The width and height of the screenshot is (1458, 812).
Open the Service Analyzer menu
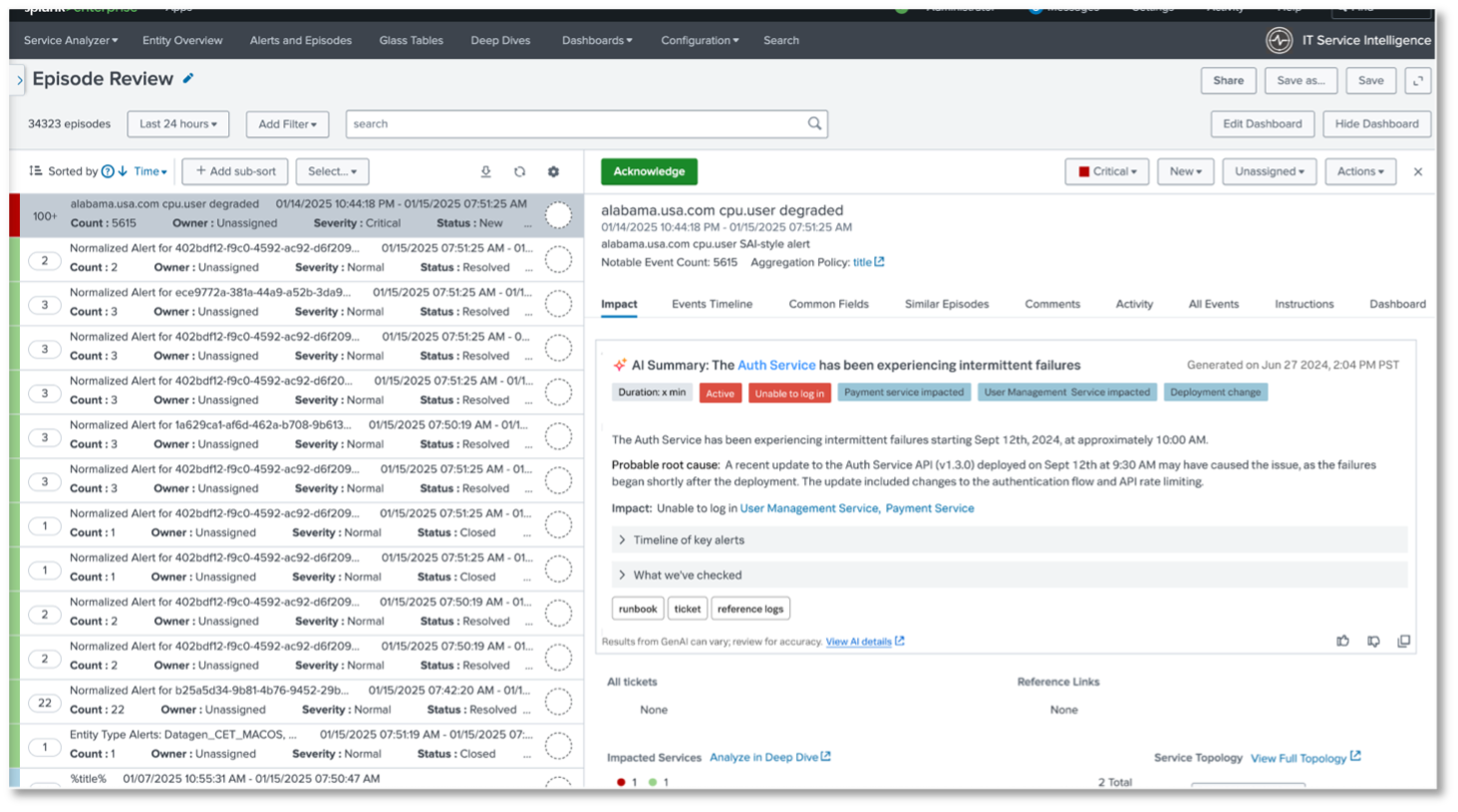coord(71,40)
